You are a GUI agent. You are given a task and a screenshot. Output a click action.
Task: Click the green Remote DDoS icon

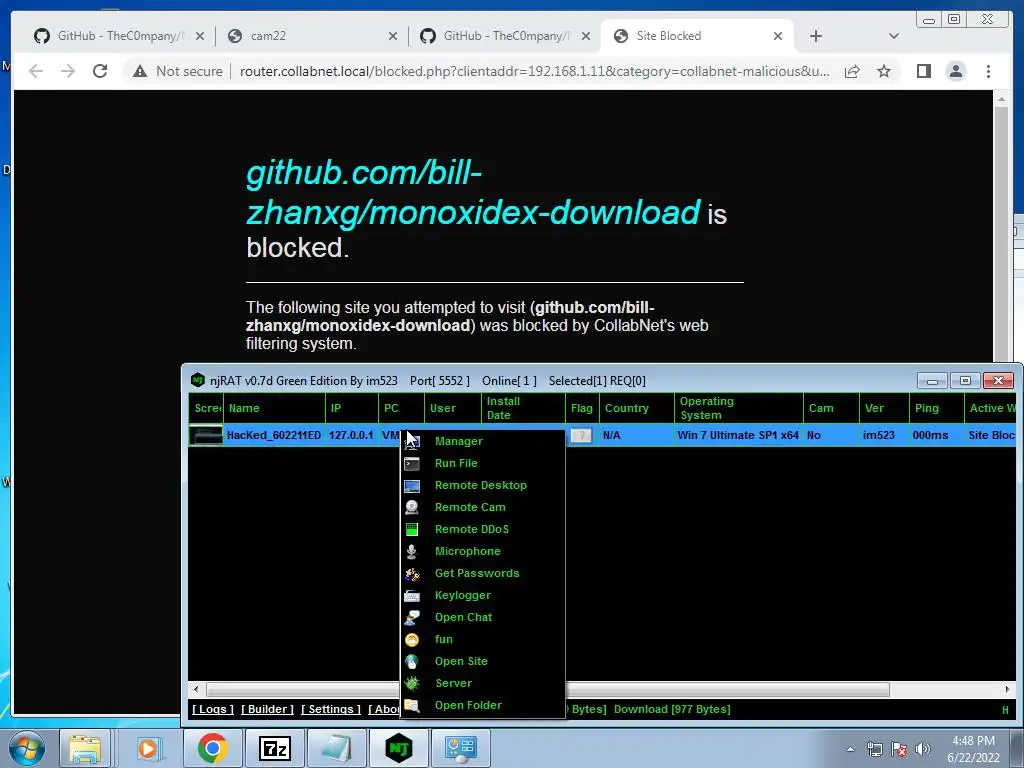point(412,530)
